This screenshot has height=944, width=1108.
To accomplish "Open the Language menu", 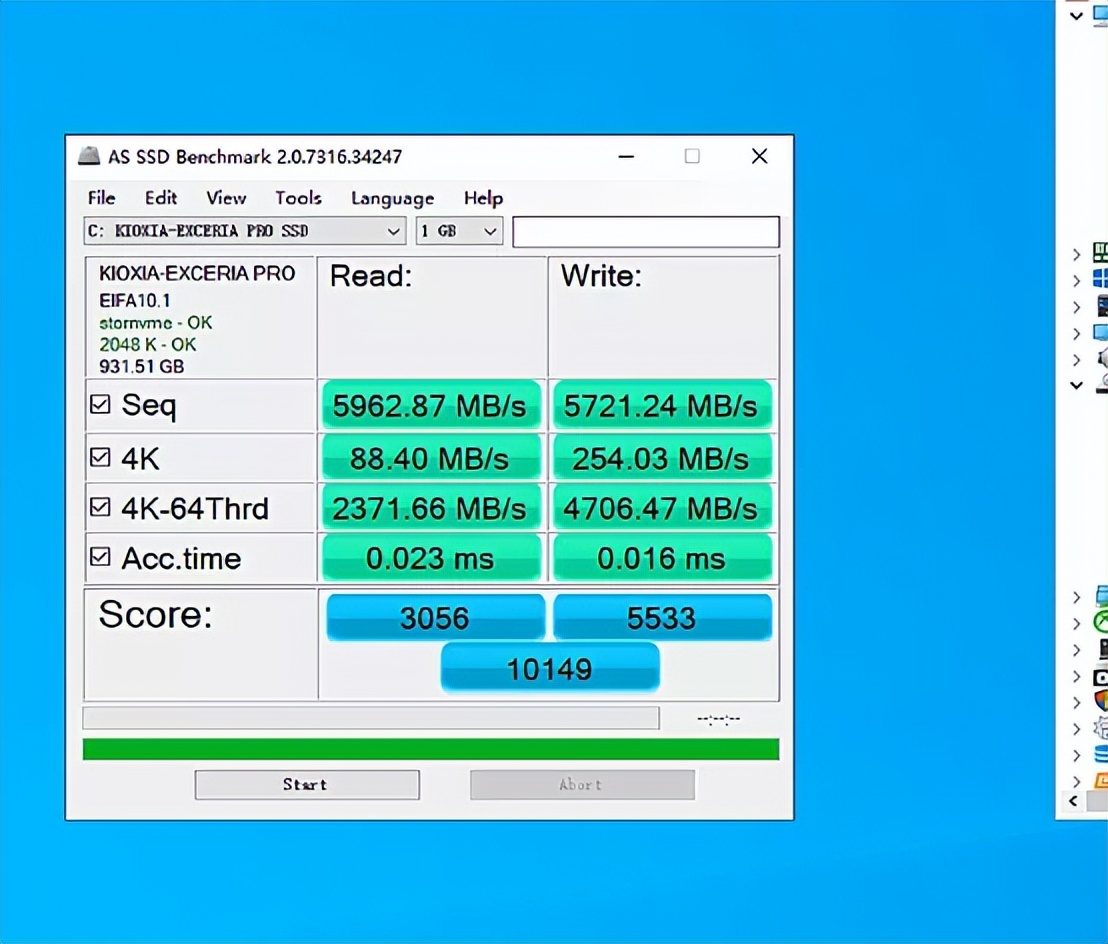I will coord(392,199).
